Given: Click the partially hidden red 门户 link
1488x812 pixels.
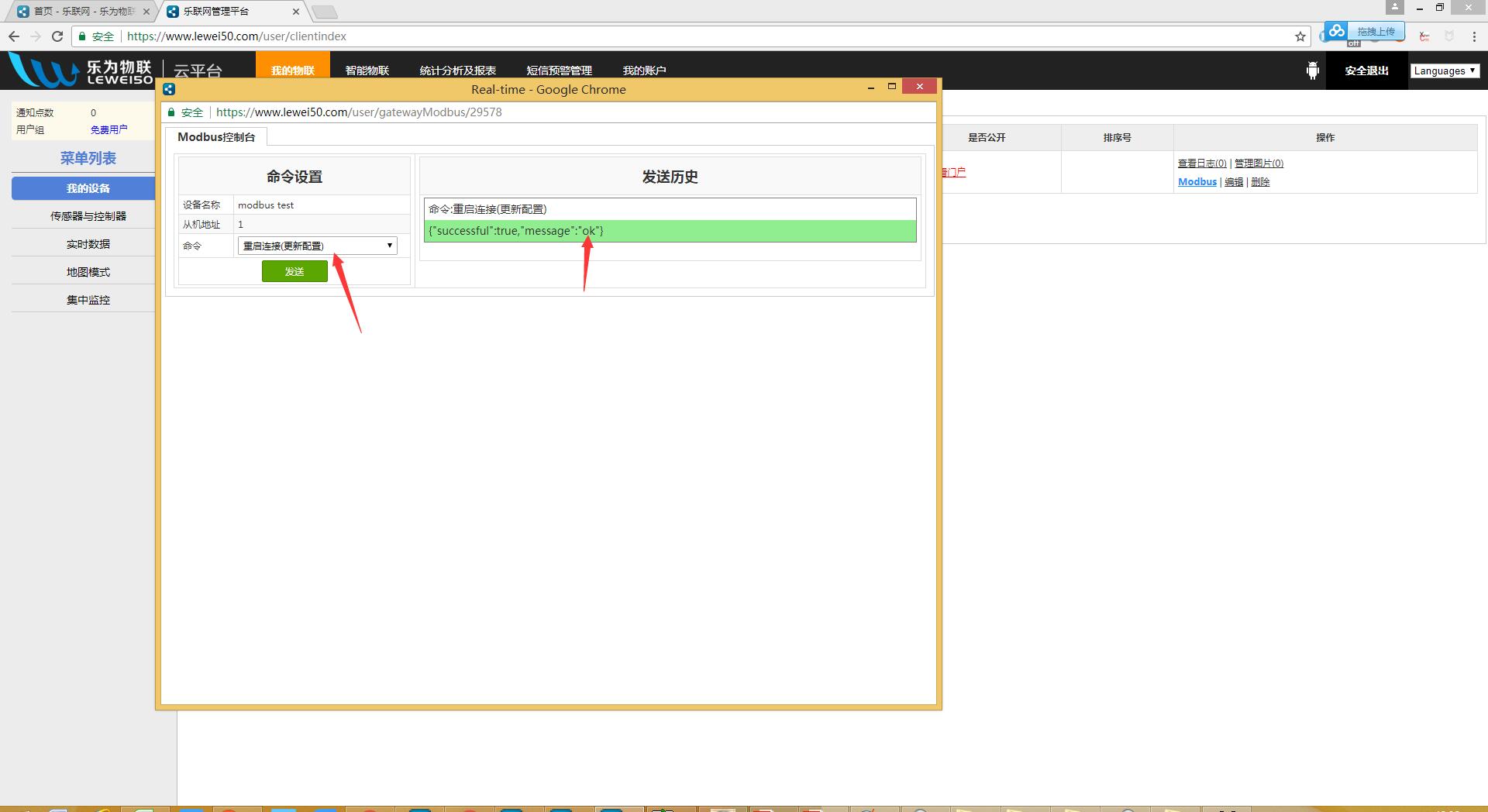Looking at the screenshot, I should [x=954, y=172].
